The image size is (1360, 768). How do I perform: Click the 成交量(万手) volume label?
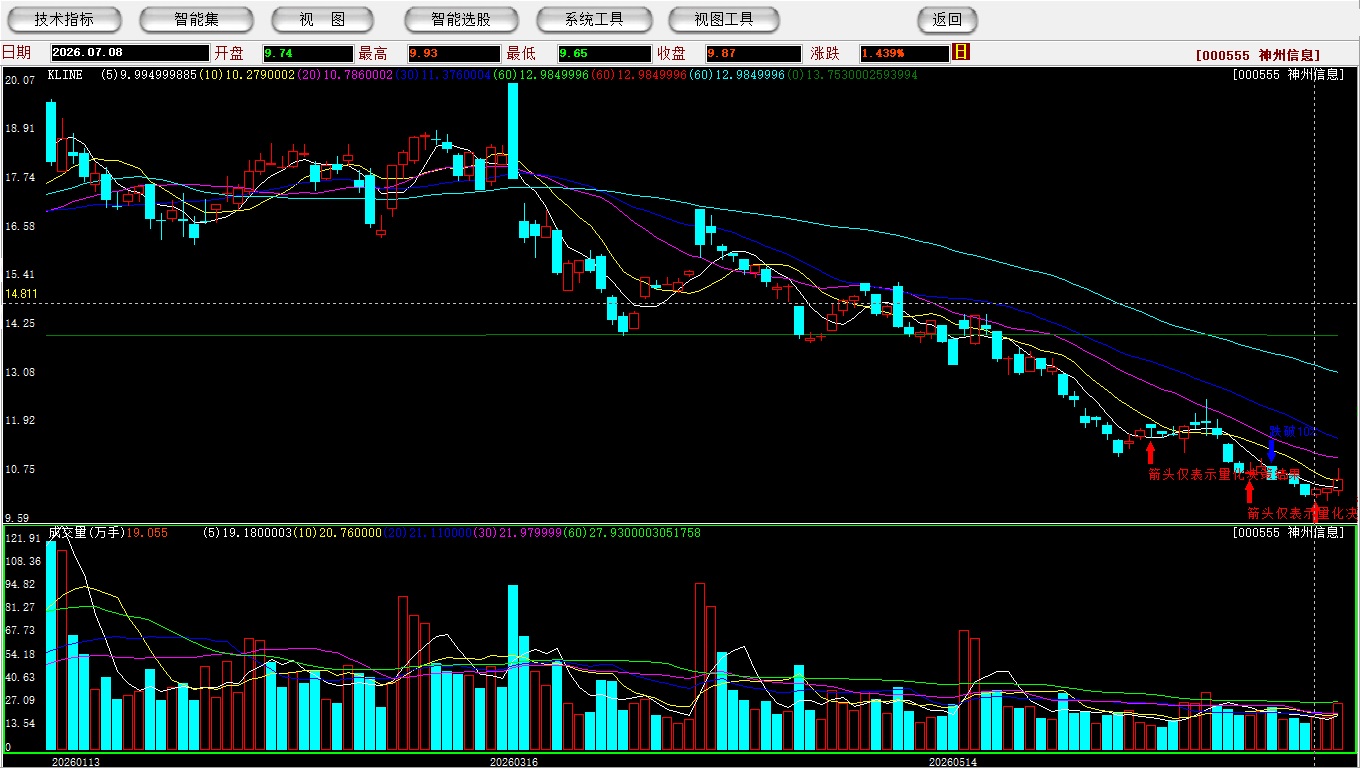tap(86, 533)
